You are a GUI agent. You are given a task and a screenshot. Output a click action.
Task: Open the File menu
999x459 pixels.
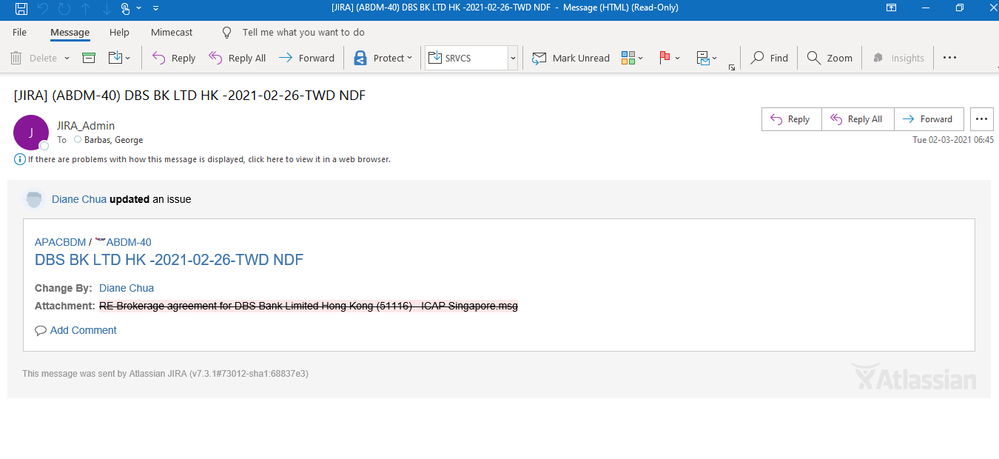(20, 32)
